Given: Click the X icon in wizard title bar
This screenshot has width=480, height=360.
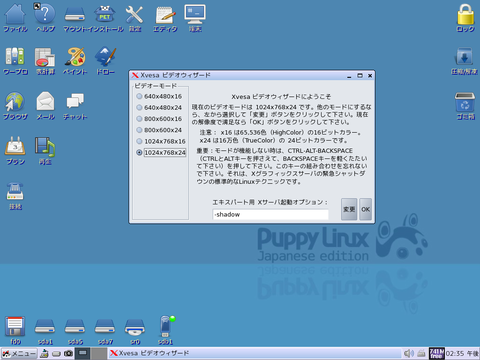Looking at the screenshot, I should [x=135, y=75].
